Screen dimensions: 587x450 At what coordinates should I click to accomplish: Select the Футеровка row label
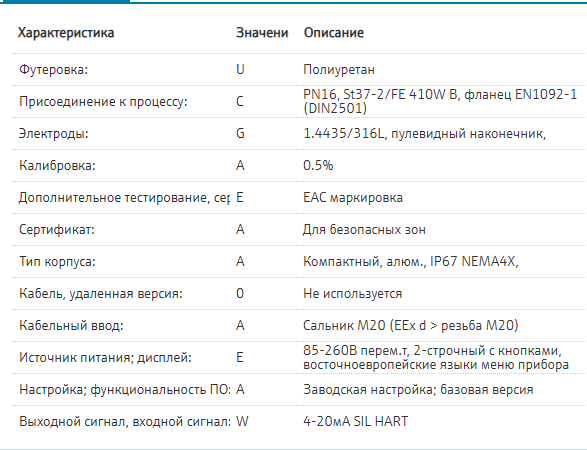coord(54,70)
